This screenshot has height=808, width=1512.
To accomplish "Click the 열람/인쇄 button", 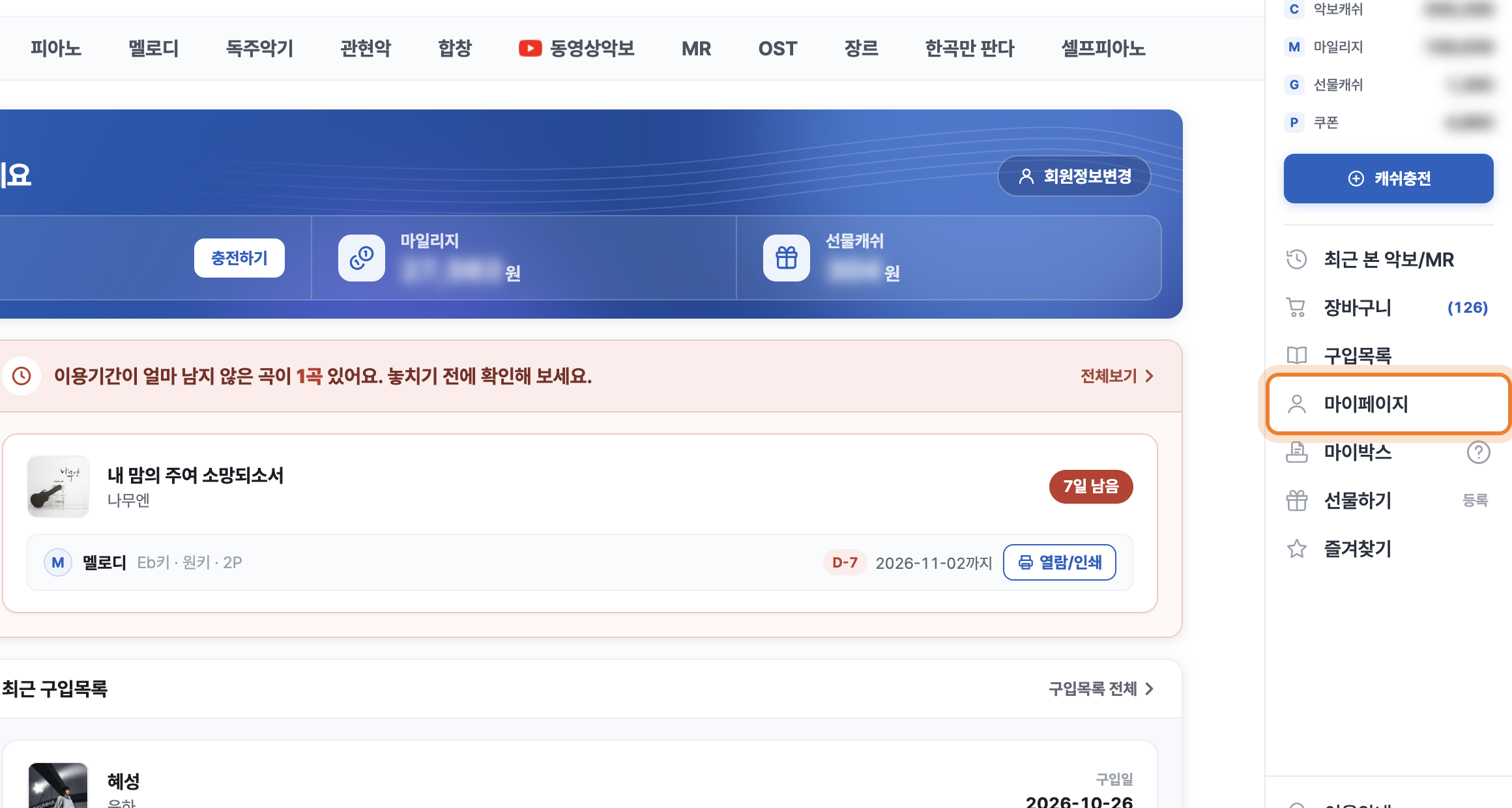I will (1060, 562).
